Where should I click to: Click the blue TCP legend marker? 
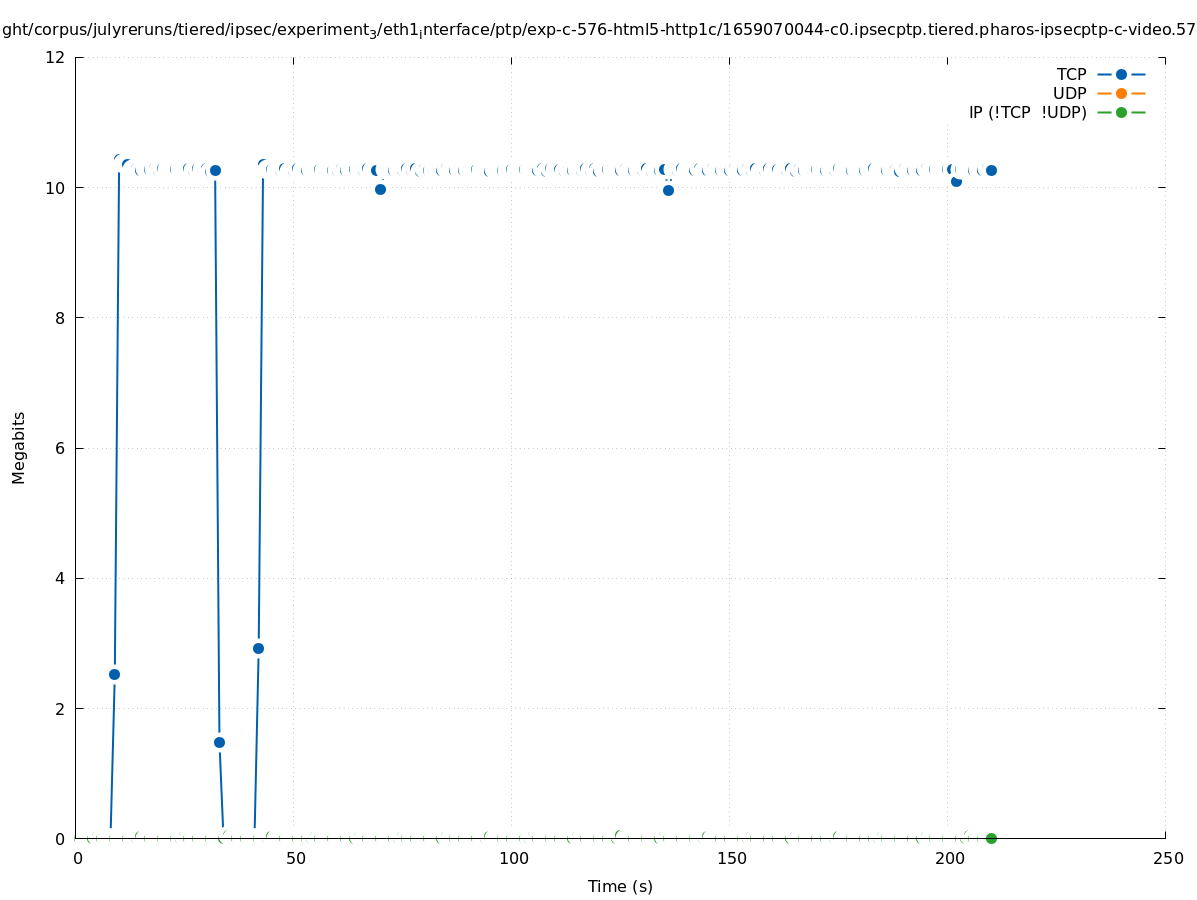point(1121,74)
